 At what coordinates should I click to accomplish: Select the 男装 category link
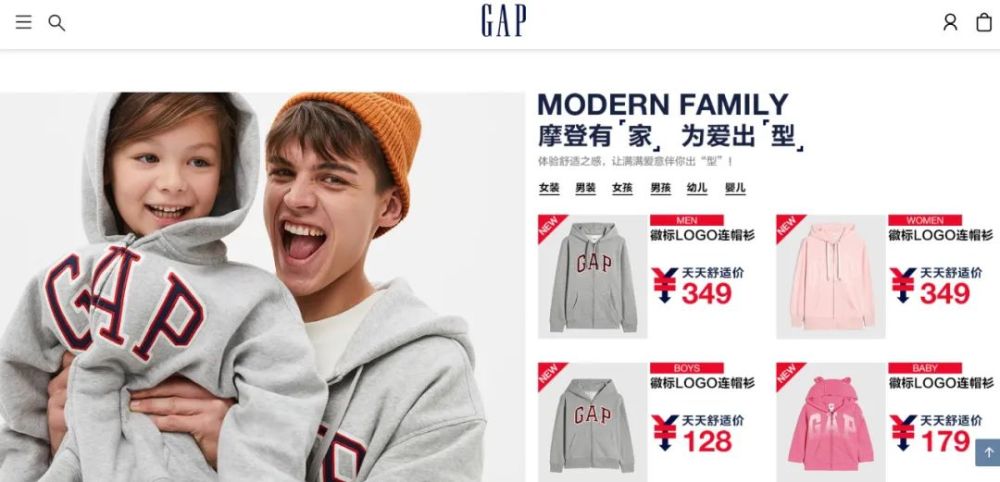585,188
